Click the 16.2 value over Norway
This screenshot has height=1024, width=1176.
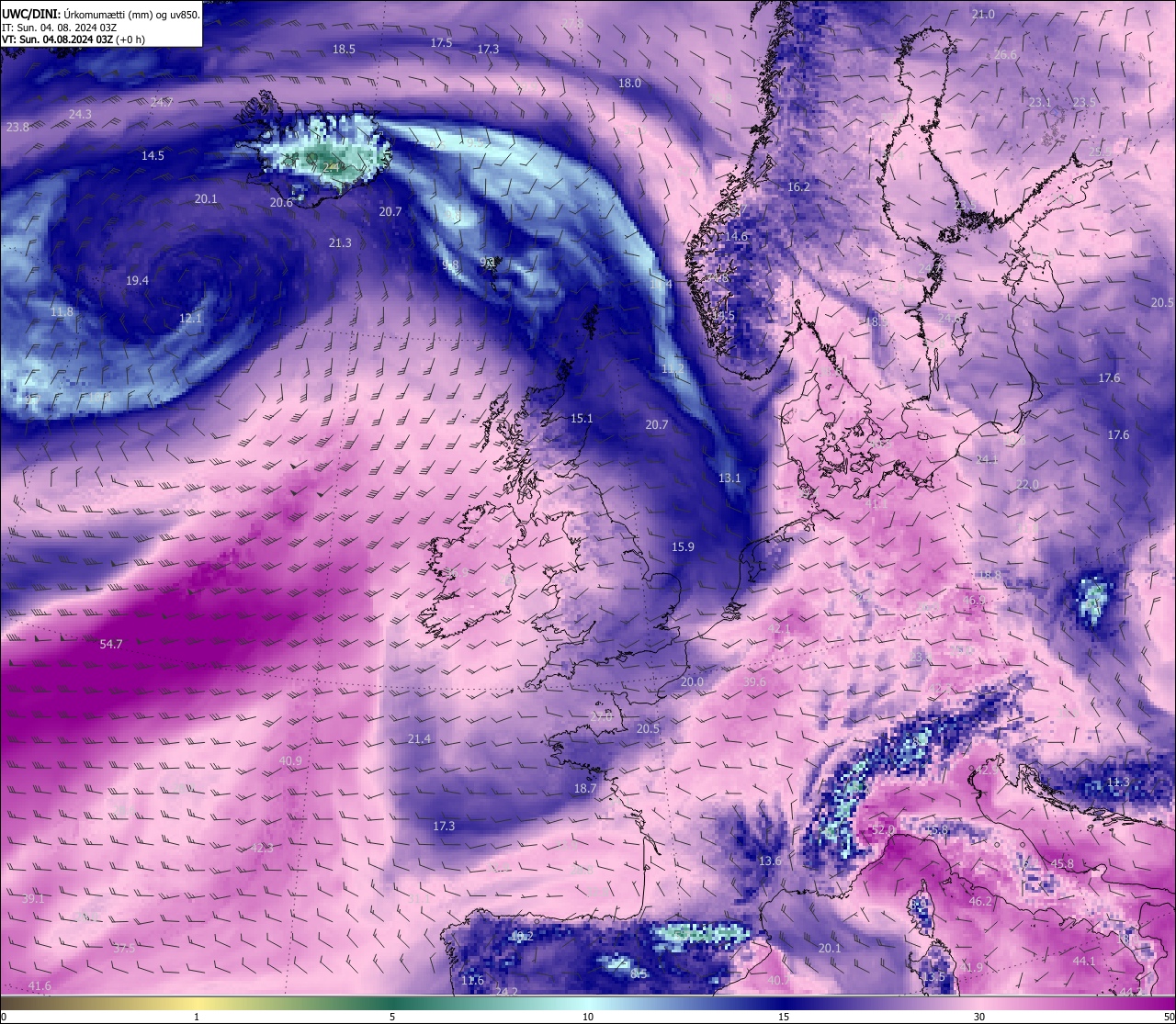point(798,187)
